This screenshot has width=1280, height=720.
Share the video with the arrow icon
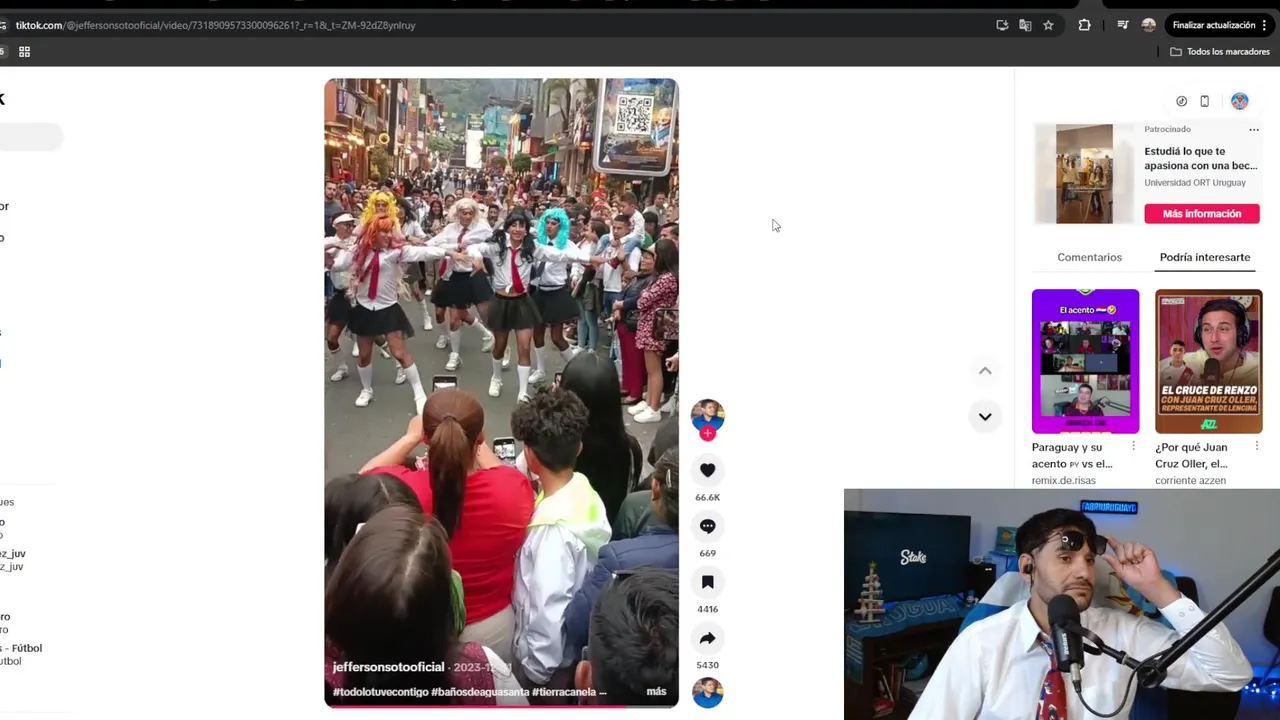[x=707, y=638]
